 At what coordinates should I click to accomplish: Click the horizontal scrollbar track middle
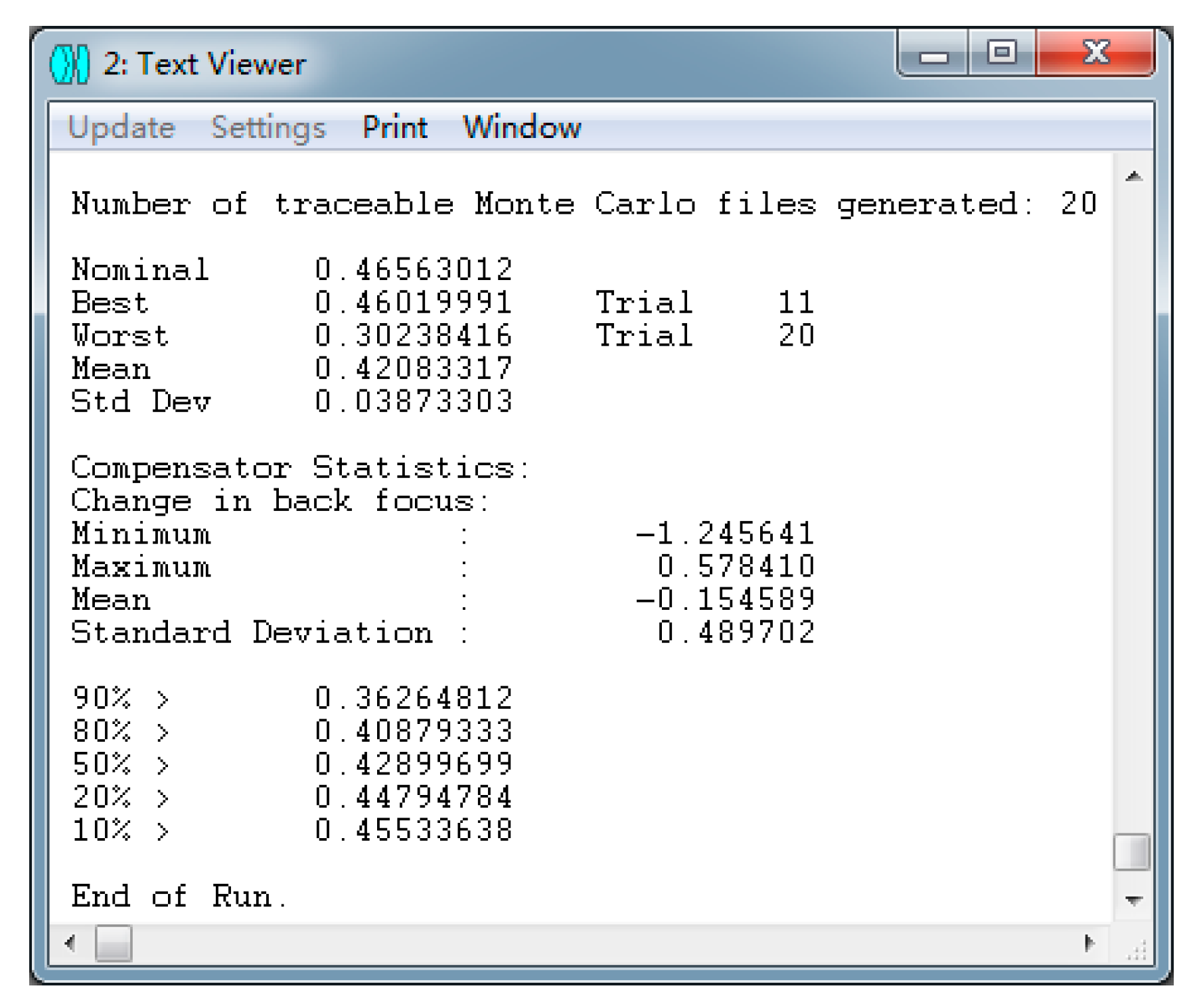coord(597,943)
